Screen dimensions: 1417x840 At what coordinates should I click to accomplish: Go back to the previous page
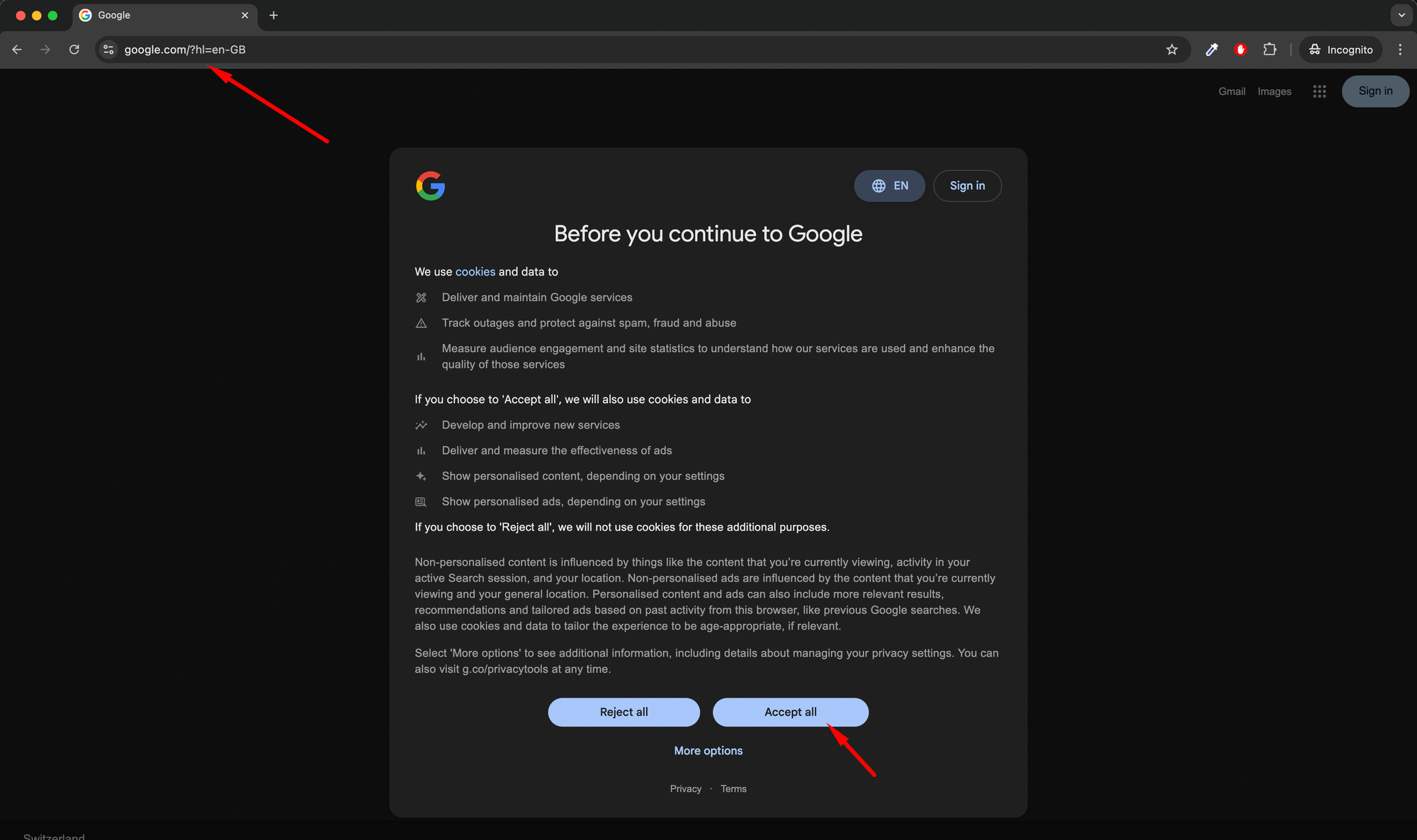[x=17, y=50]
